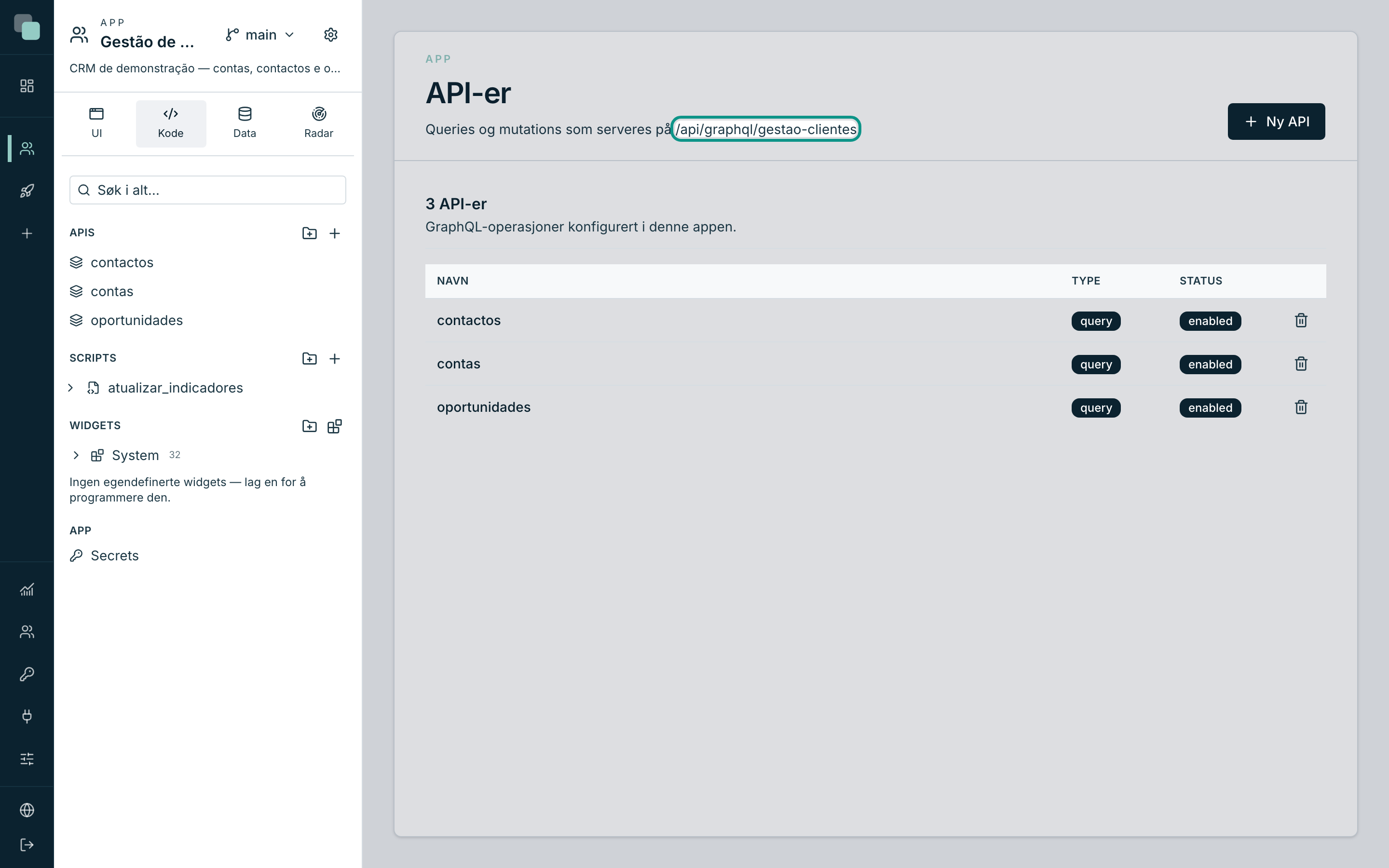Click query badge in contas row
Image resolution: width=1389 pixels, height=868 pixels.
coord(1096,365)
